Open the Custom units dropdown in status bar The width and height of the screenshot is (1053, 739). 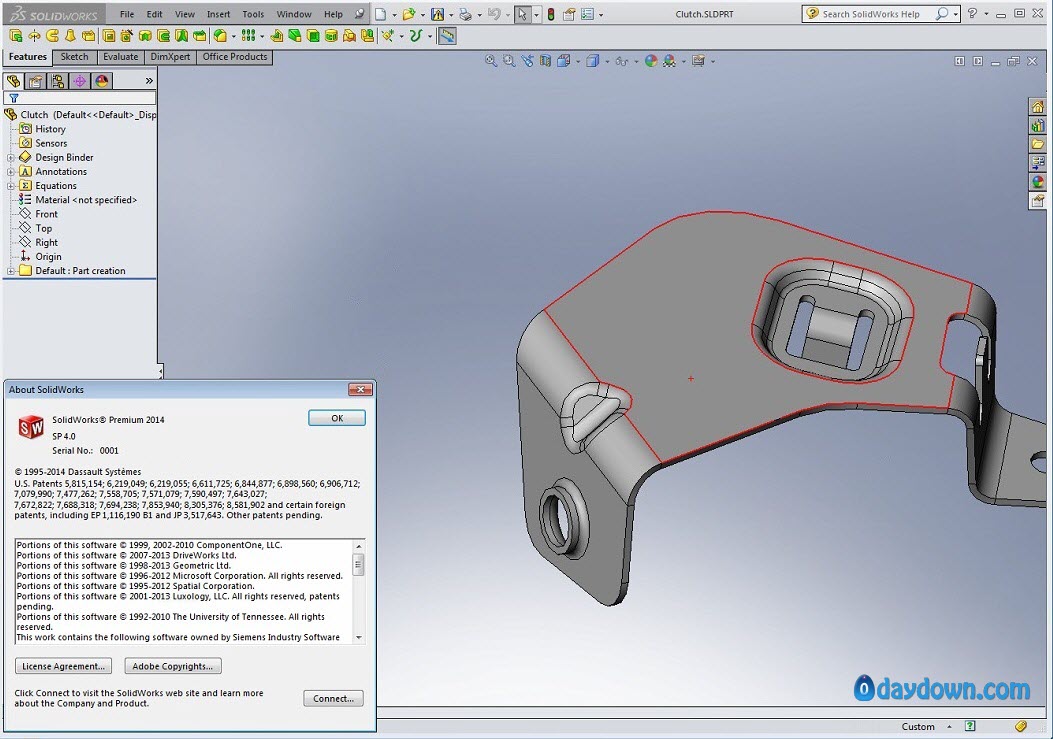coord(949,727)
